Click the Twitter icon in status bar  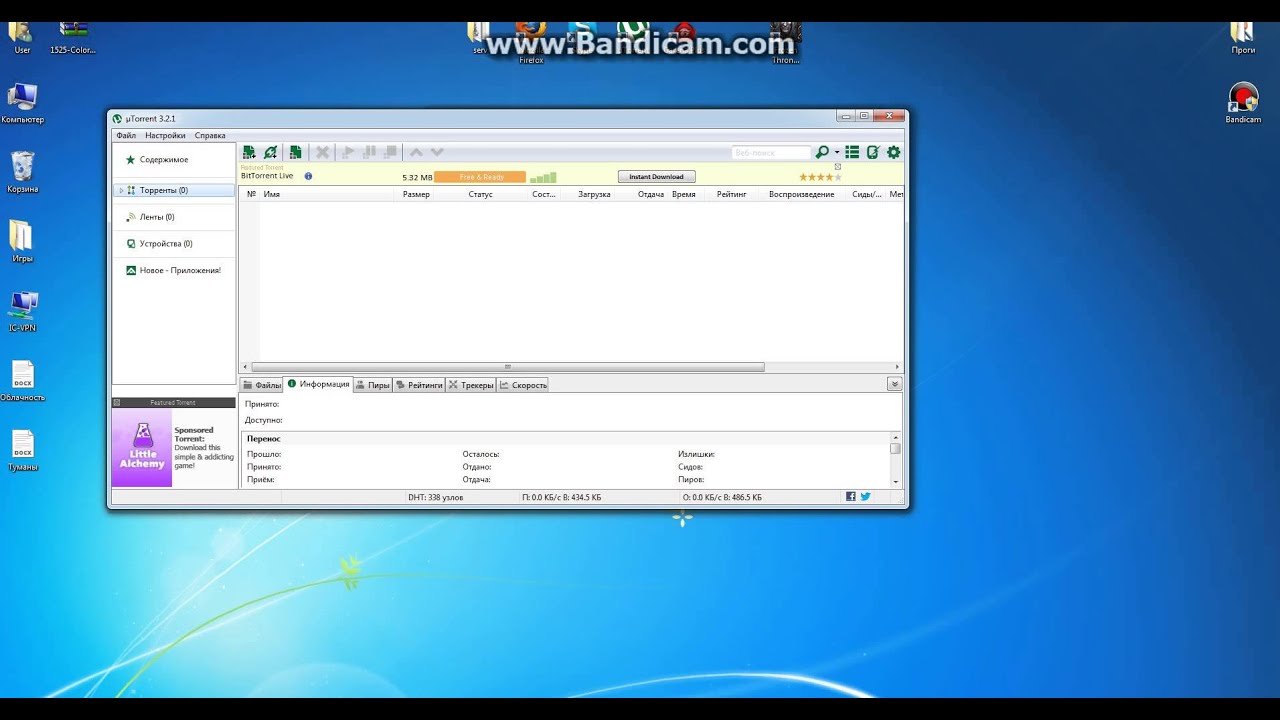click(x=866, y=497)
